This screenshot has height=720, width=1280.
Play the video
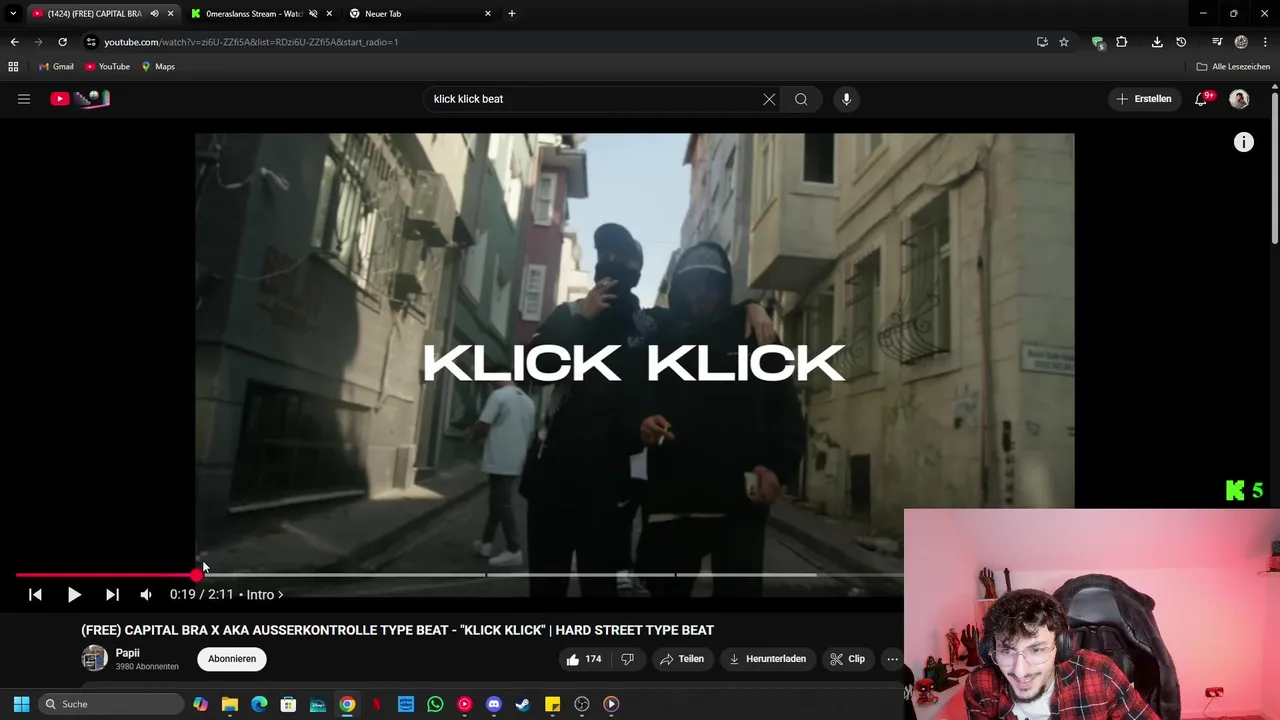(x=74, y=594)
